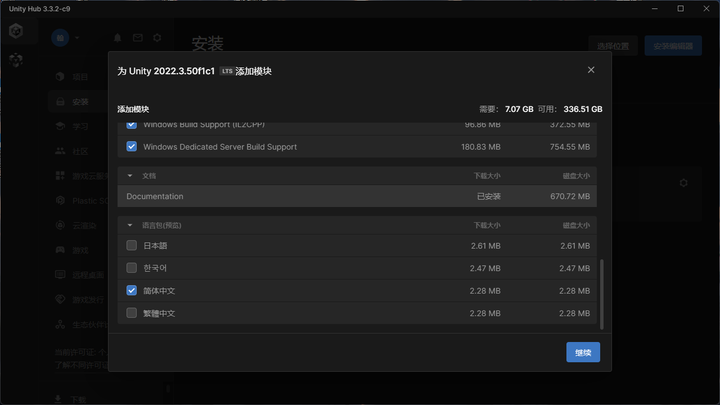Collapse the 语言包(预览) section arrow

pyautogui.click(x=130, y=225)
